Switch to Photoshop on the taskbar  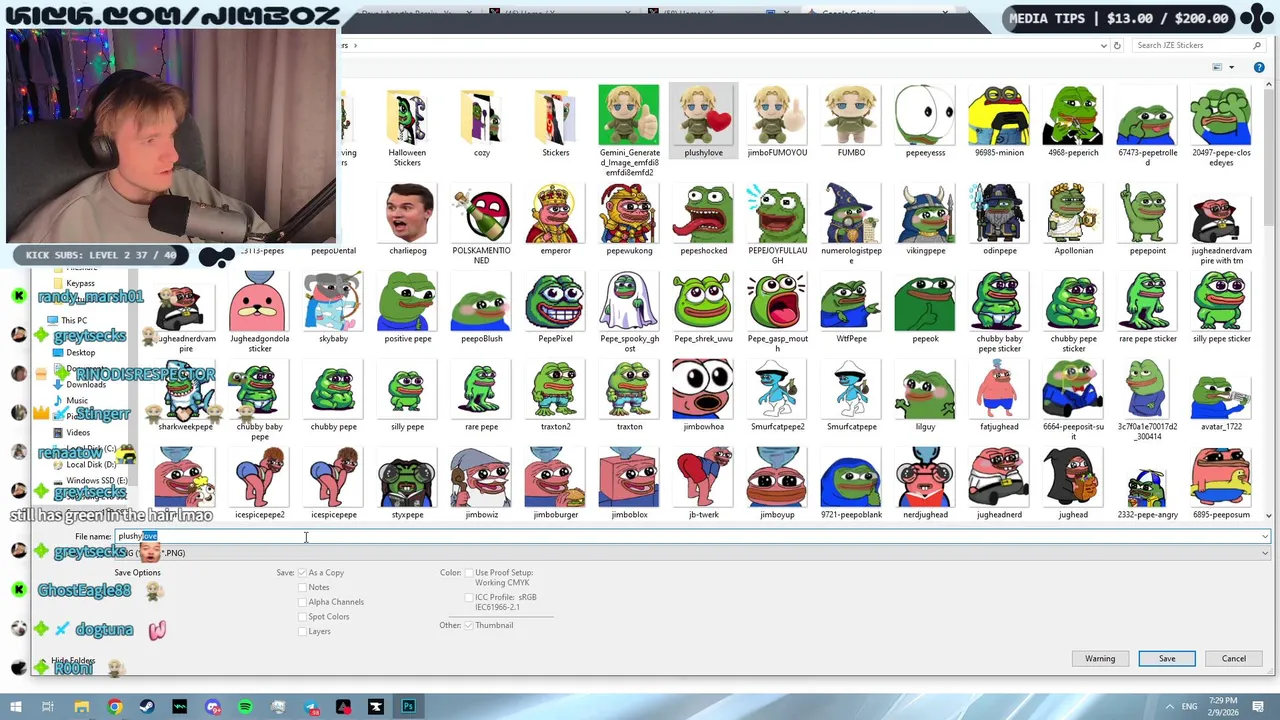[408, 707]
